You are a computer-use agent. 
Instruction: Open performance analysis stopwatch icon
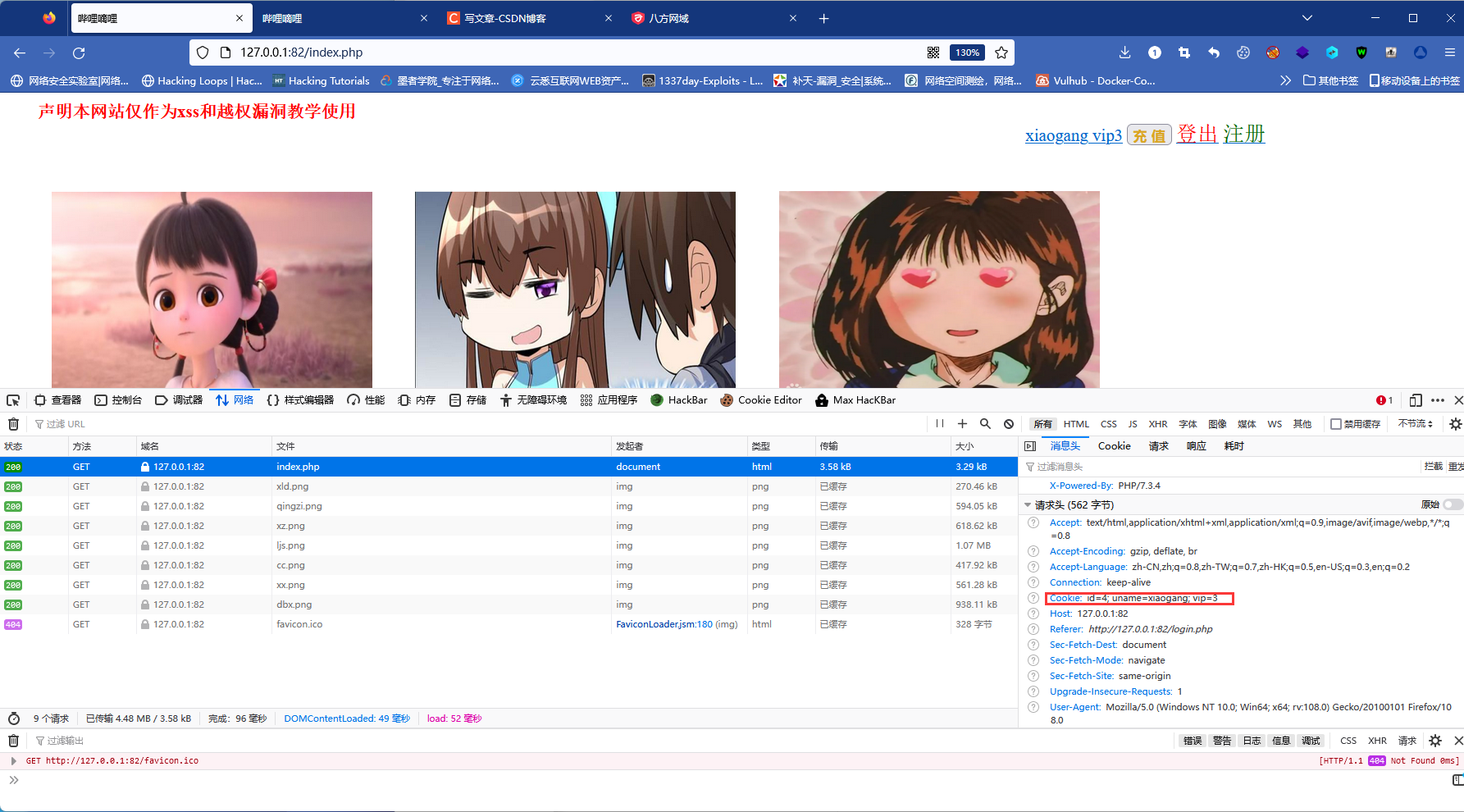point(14,718)
